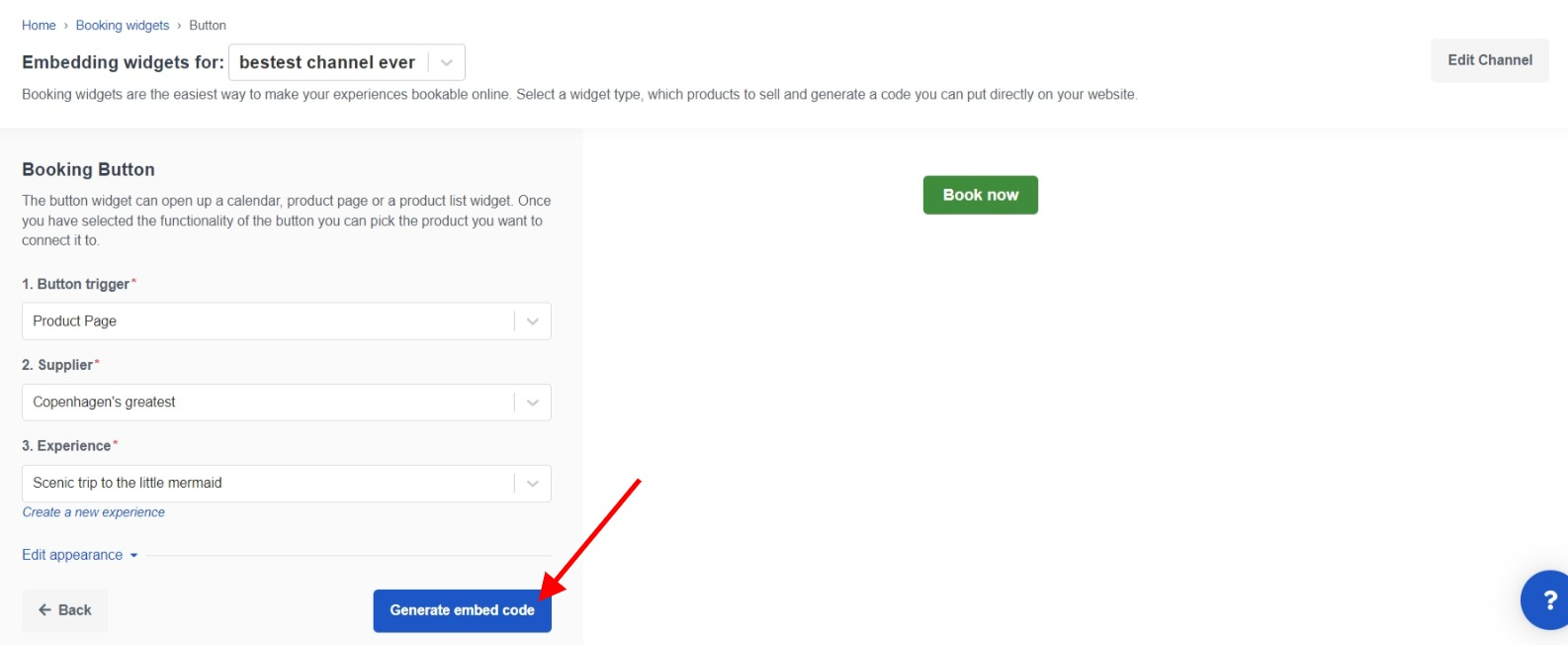
Task: Click the chevron in the Supplier field
Action: click(533, 402)
